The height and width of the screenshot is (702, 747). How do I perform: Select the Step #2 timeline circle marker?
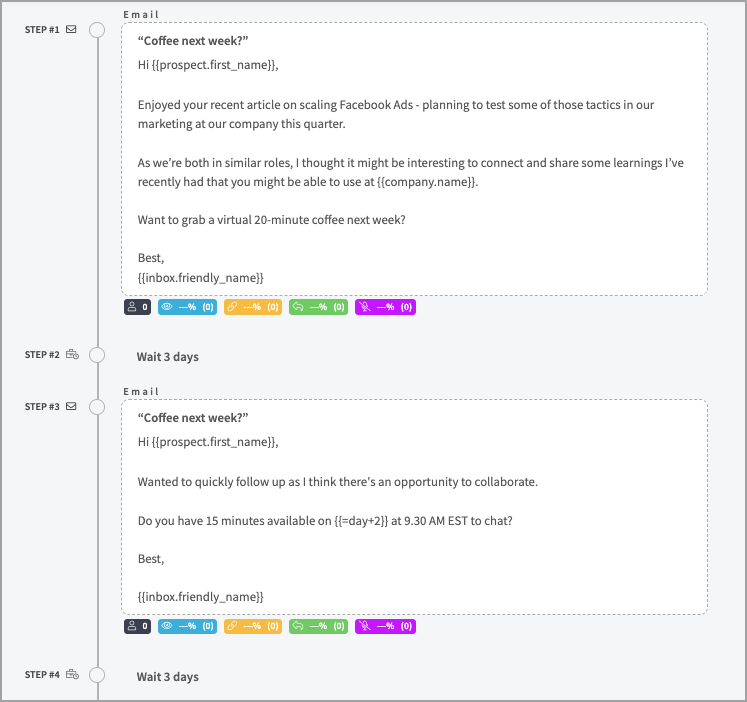97,355
